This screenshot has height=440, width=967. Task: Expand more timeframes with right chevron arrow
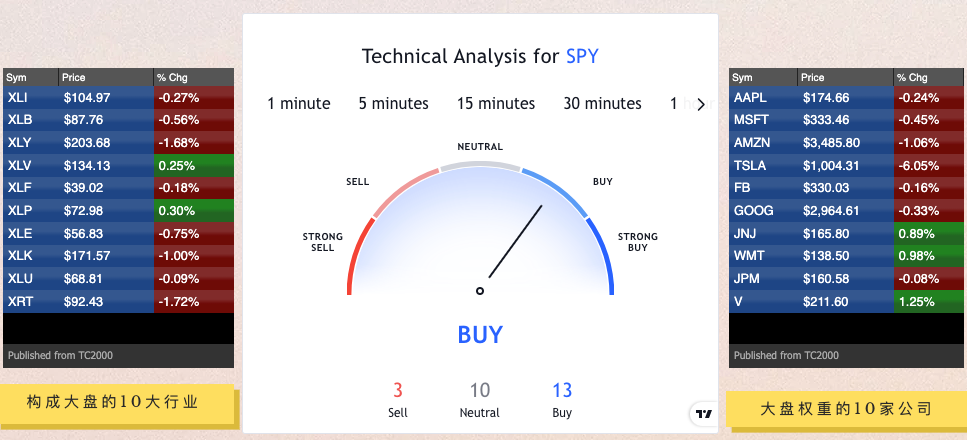coord(701,104)
